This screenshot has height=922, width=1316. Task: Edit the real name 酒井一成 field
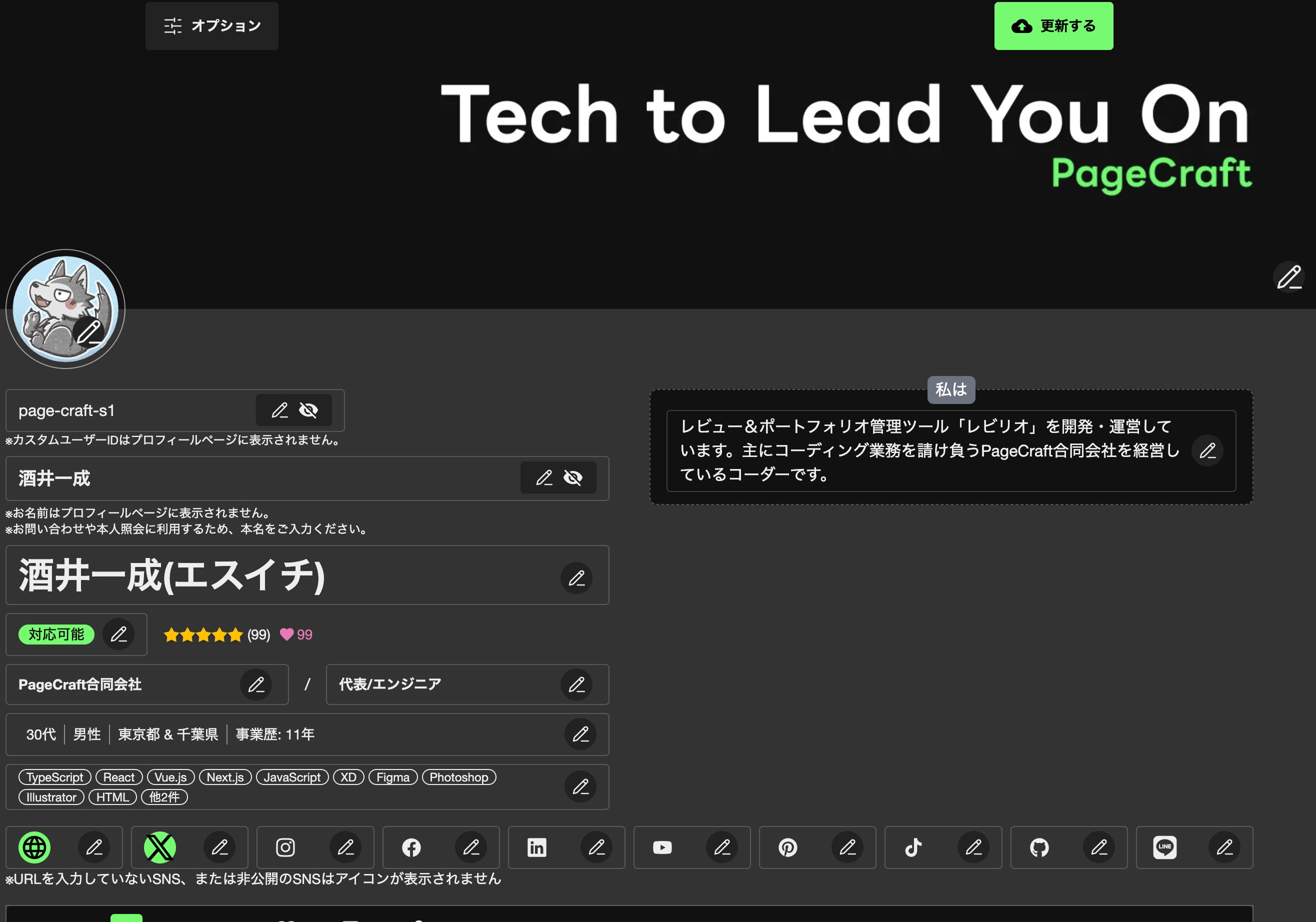click(x=543, y=478)
